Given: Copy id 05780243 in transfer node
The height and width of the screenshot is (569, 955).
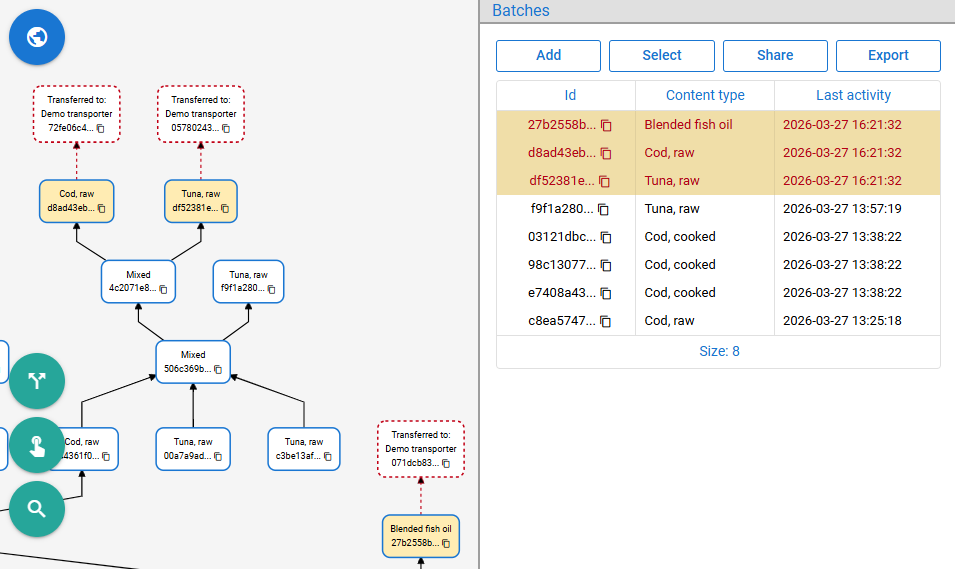Looking at the screenshot, I should coord(226,129).
